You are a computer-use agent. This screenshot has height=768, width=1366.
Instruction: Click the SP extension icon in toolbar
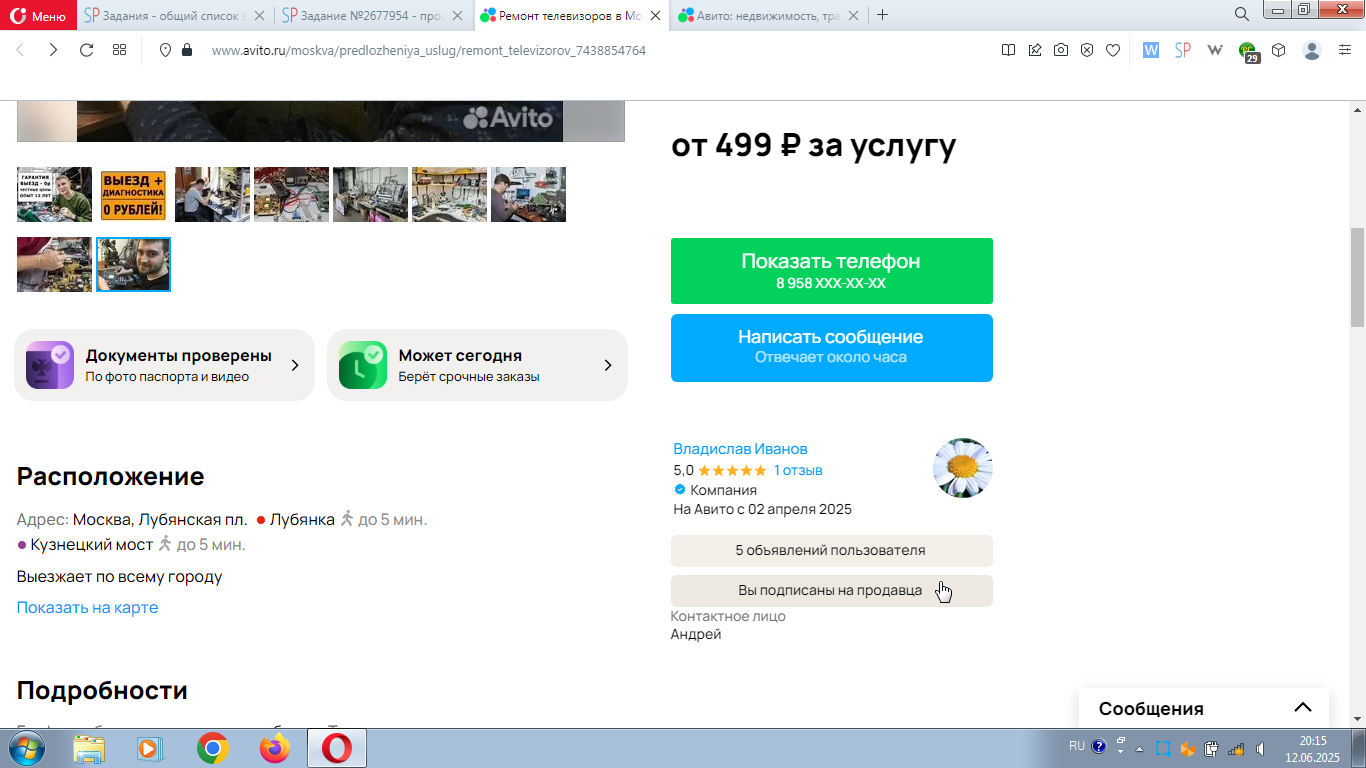point(1183,50)
